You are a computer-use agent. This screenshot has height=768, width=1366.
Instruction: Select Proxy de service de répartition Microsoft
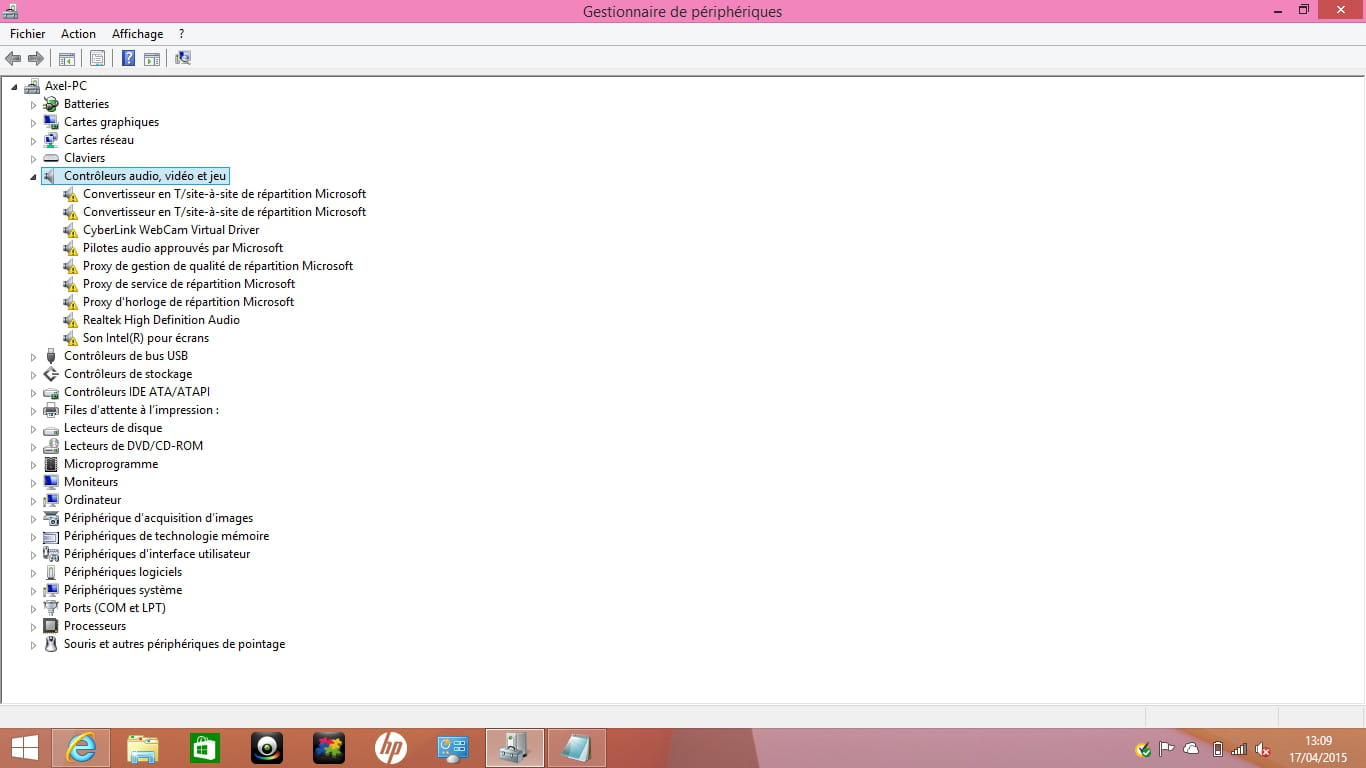point(189,284)
